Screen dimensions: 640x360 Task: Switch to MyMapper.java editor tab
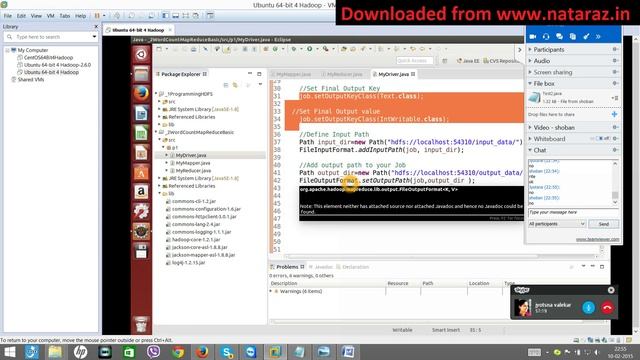pyautogui.click(x=292, y=74)
